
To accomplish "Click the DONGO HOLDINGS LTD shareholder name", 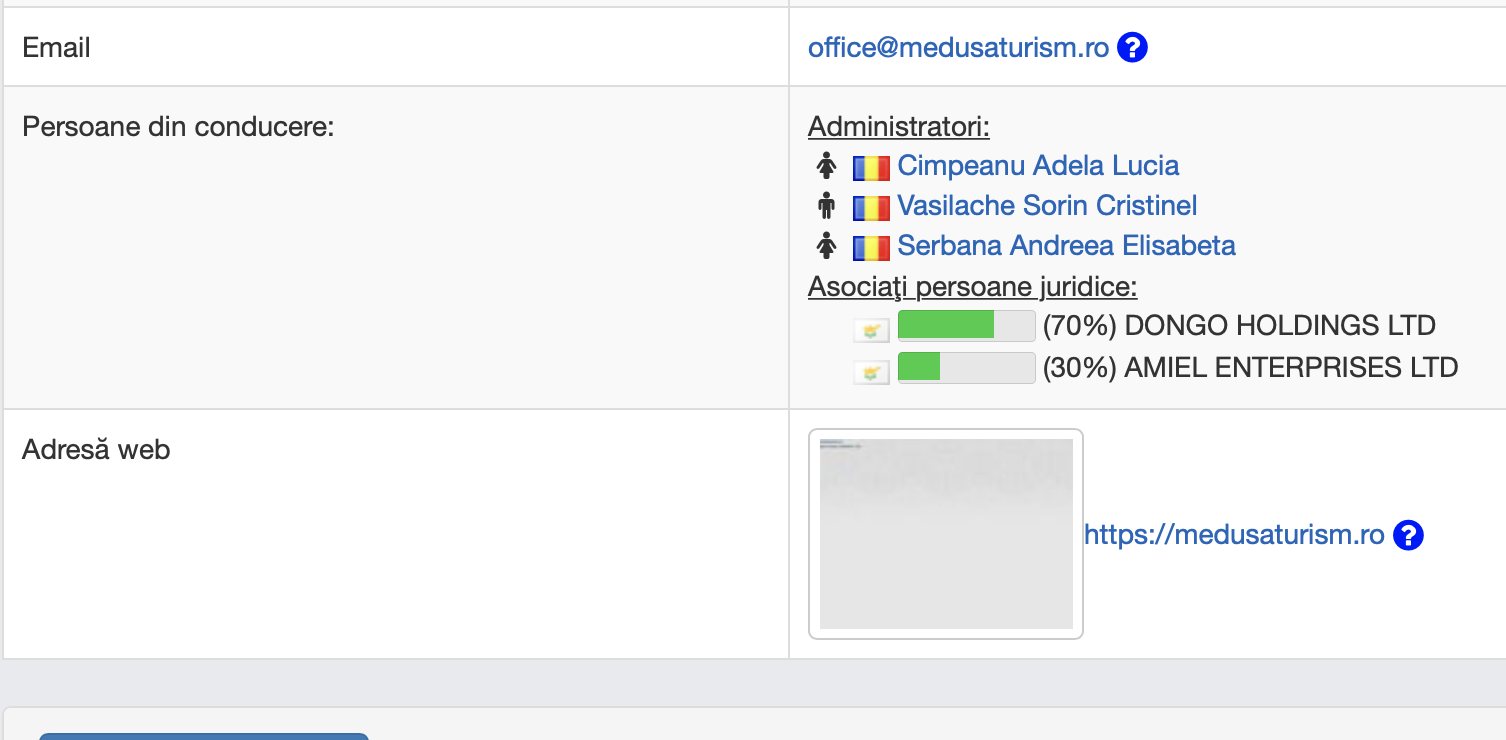I will pos(1280,325).
